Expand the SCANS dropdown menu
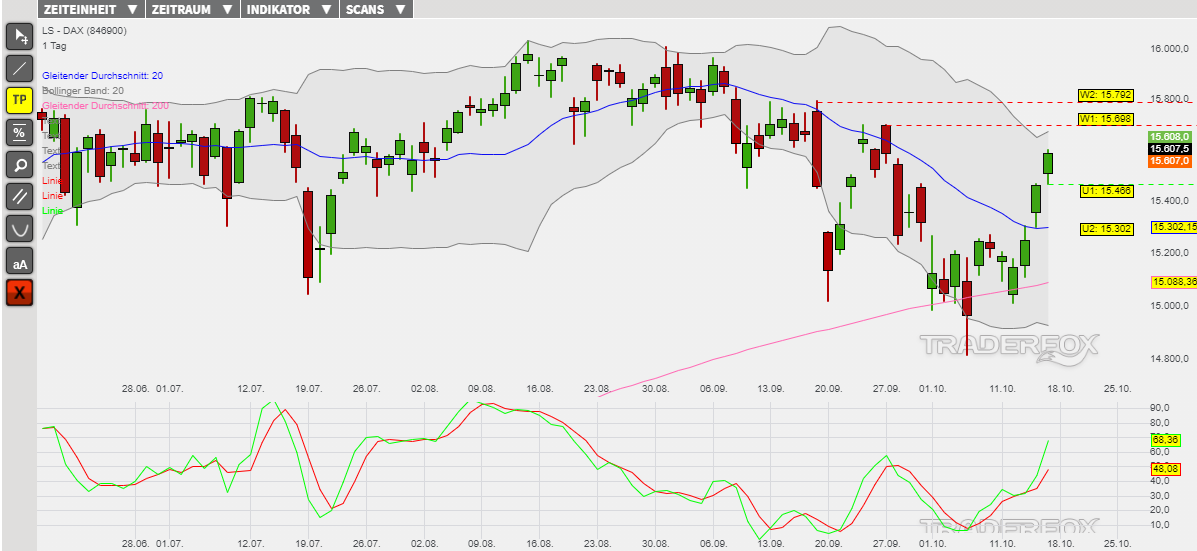Screen dimensions: 1197x551 376,9
